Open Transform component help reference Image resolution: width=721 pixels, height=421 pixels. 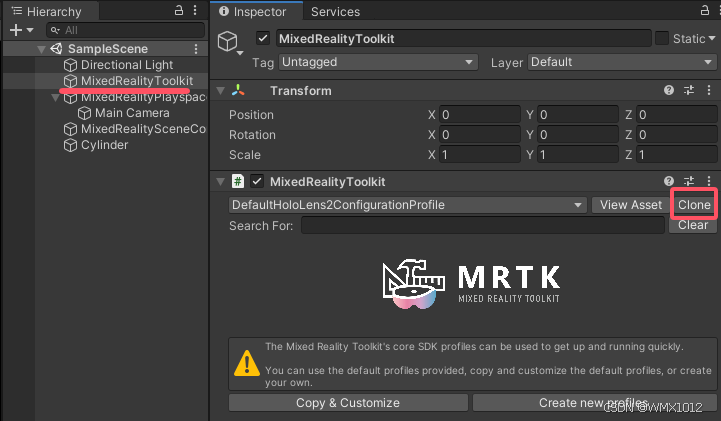[669, 90]
